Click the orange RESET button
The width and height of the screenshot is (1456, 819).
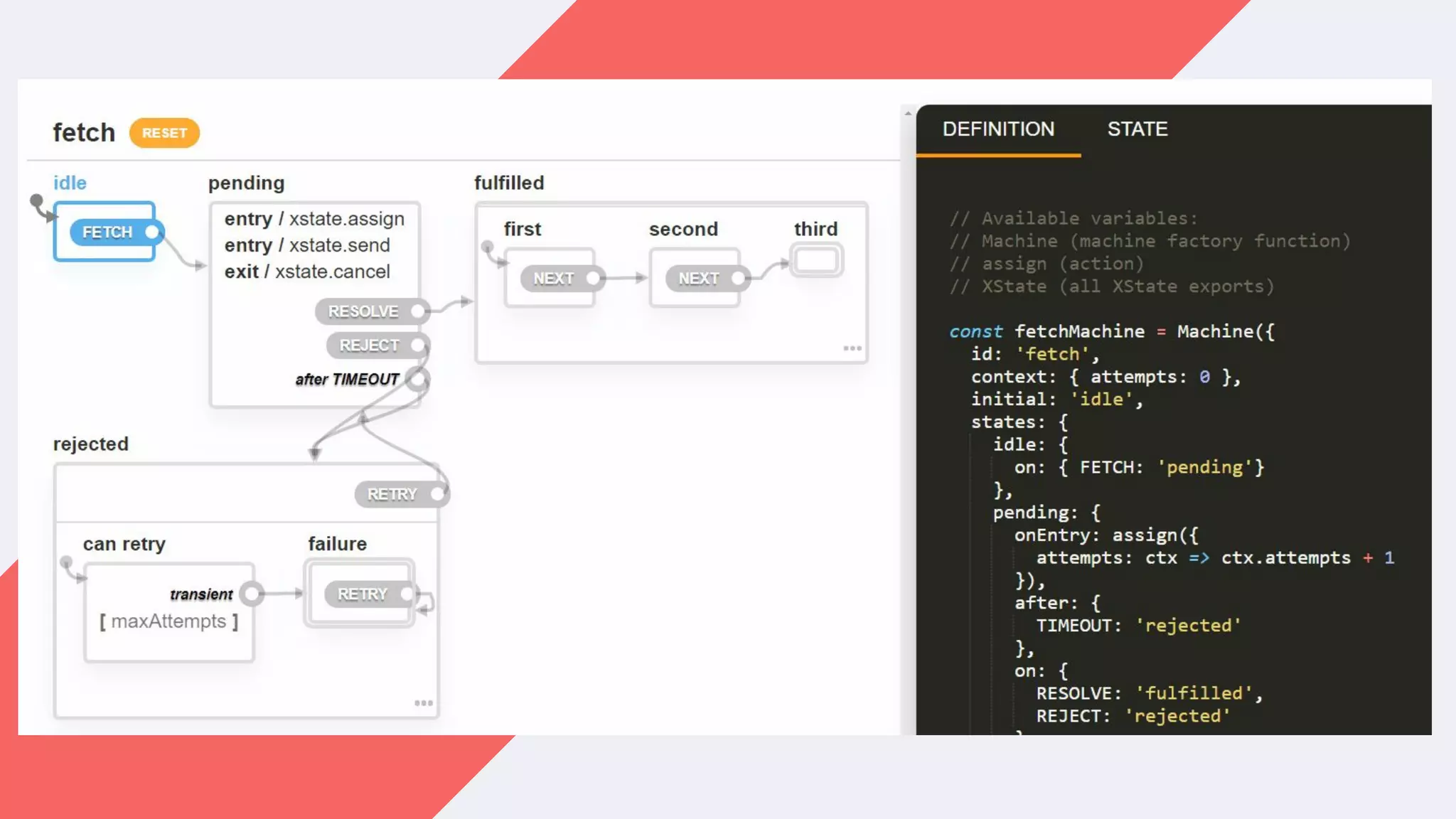(164, 133)
